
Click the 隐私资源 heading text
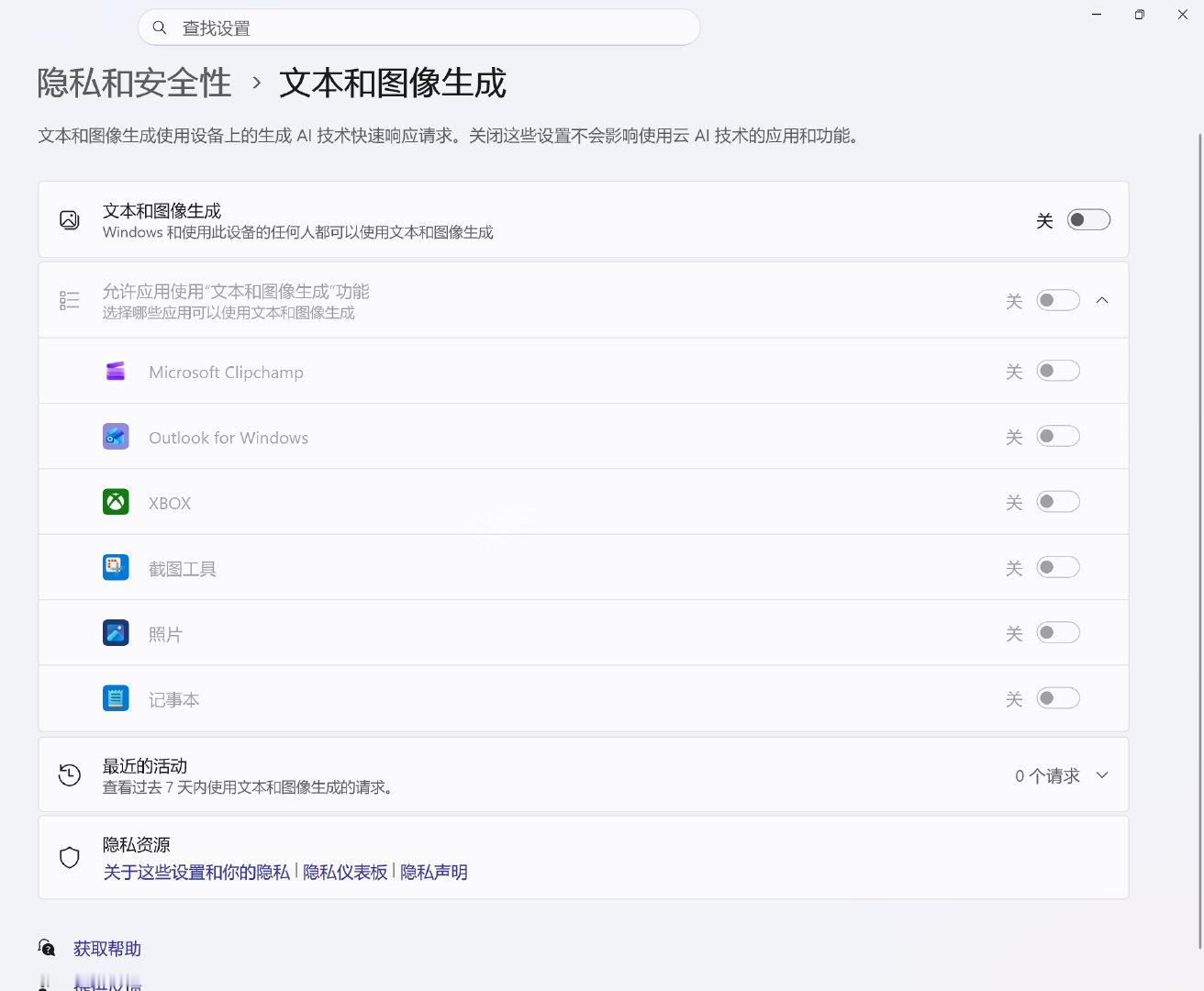point(137,844)
